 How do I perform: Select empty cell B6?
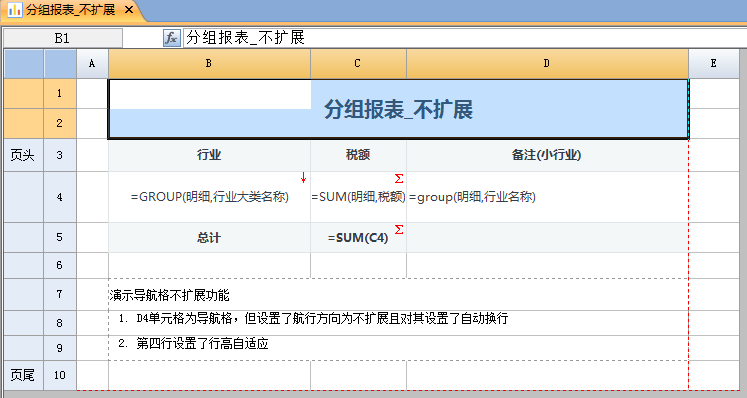(x=209, y=265)
